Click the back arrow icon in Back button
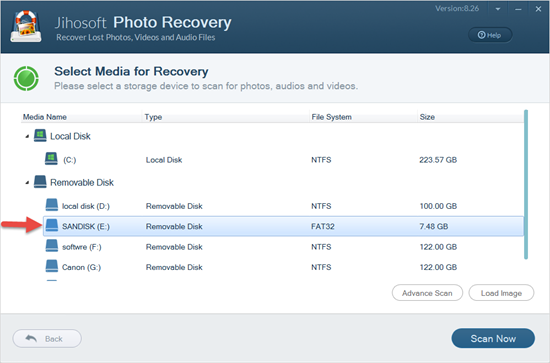This screenshot has width=550, height=363. [x=31, y=338]
